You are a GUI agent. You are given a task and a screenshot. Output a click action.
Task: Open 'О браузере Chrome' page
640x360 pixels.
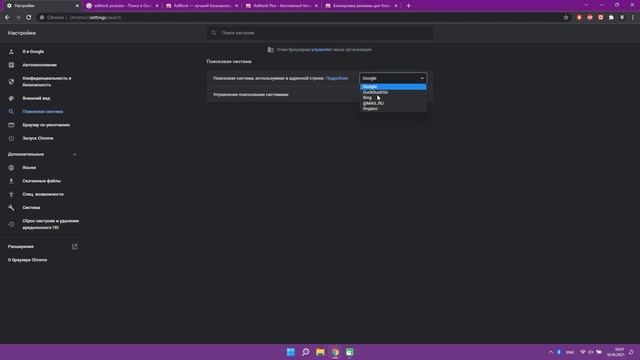[x=27, y=260]
